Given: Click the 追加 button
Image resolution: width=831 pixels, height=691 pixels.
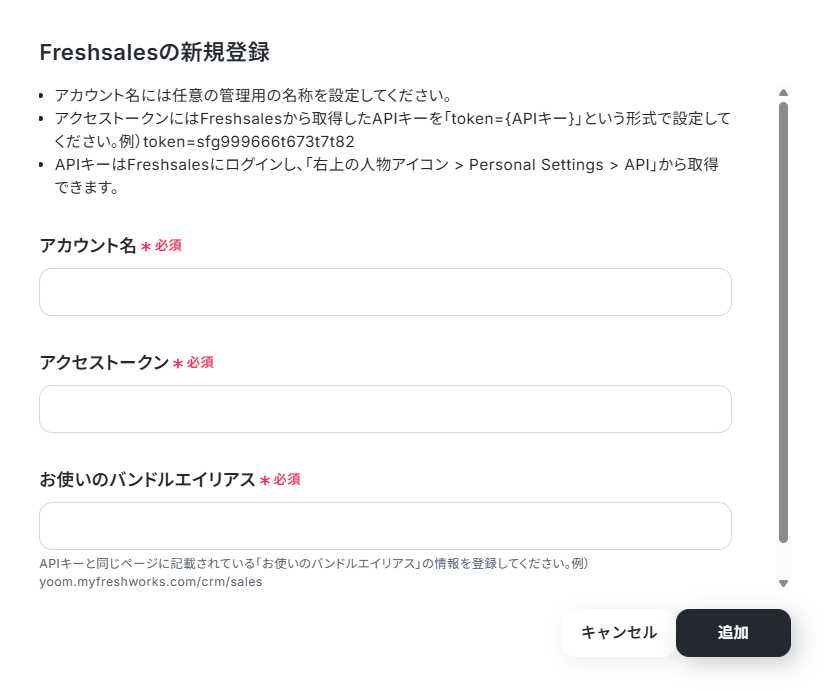Looking at the screenshot, I should pos(733,633).
